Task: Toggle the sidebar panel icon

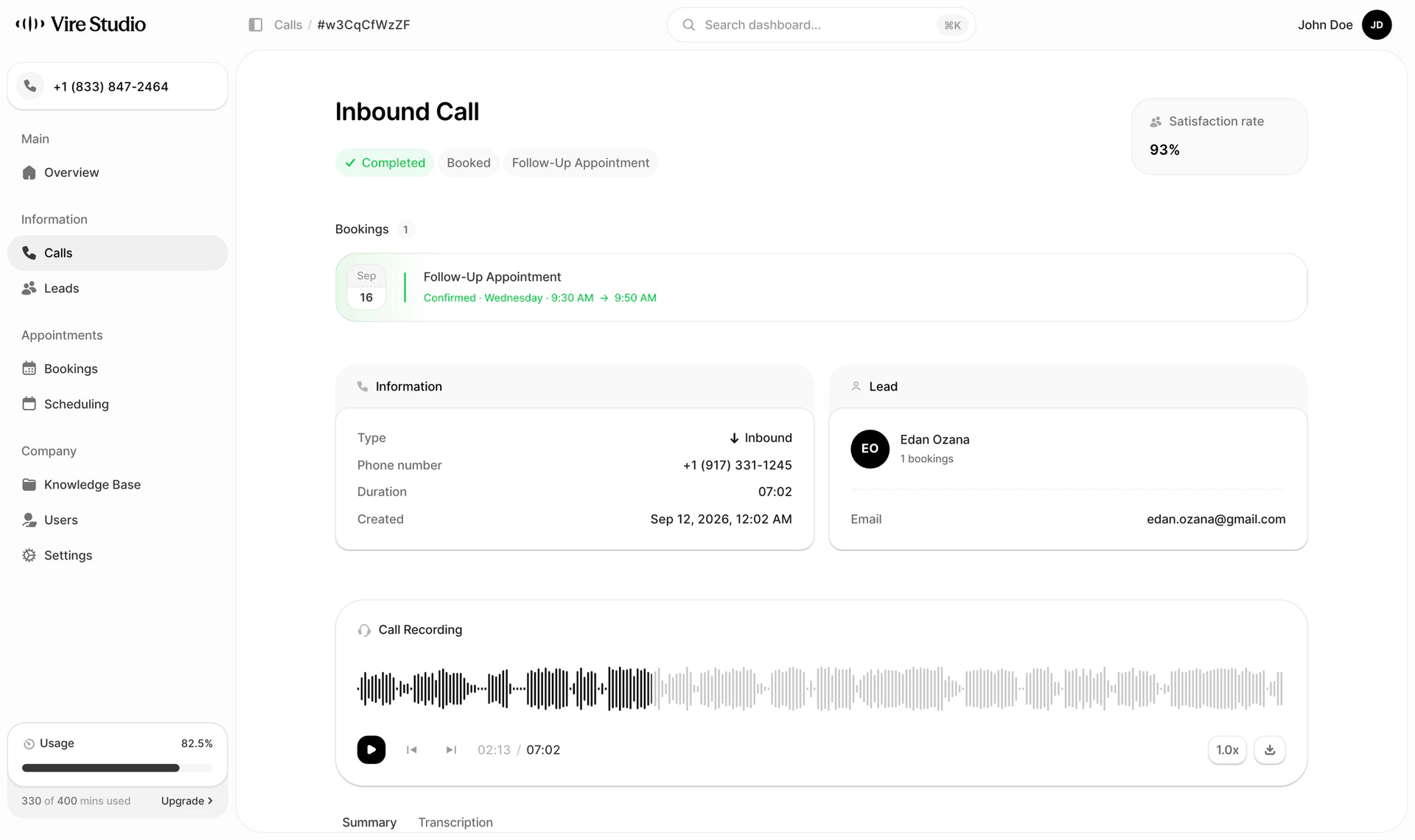Action: tap(256, 25)
